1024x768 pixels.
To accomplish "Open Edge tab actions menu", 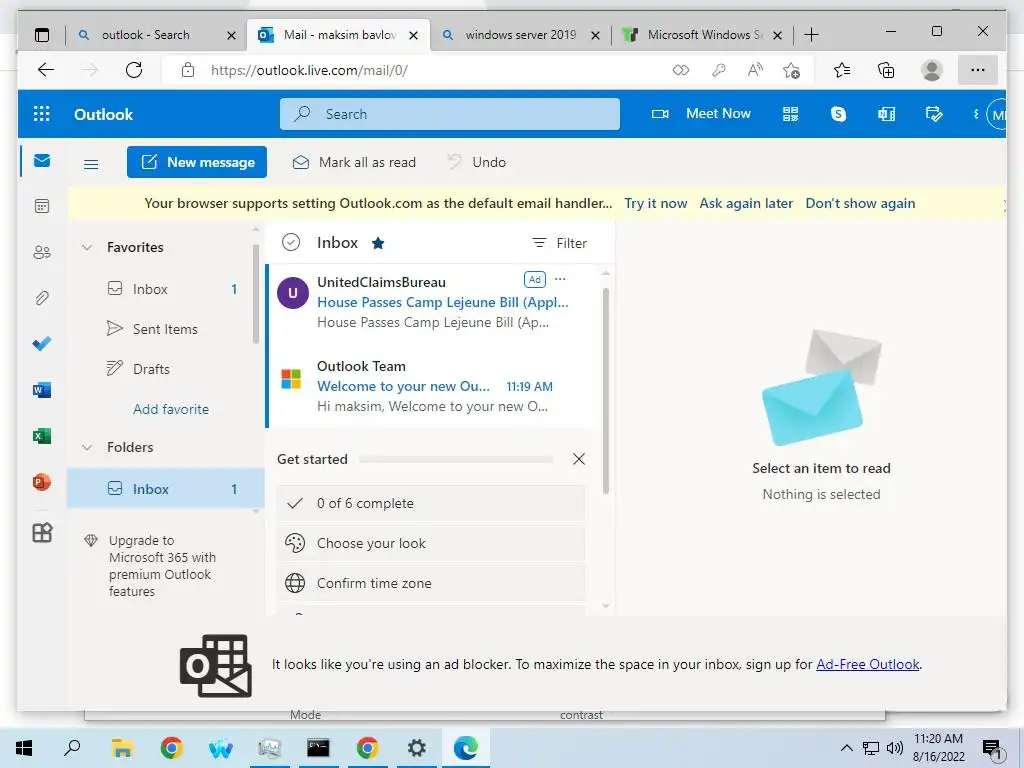I will pos(42,35).
